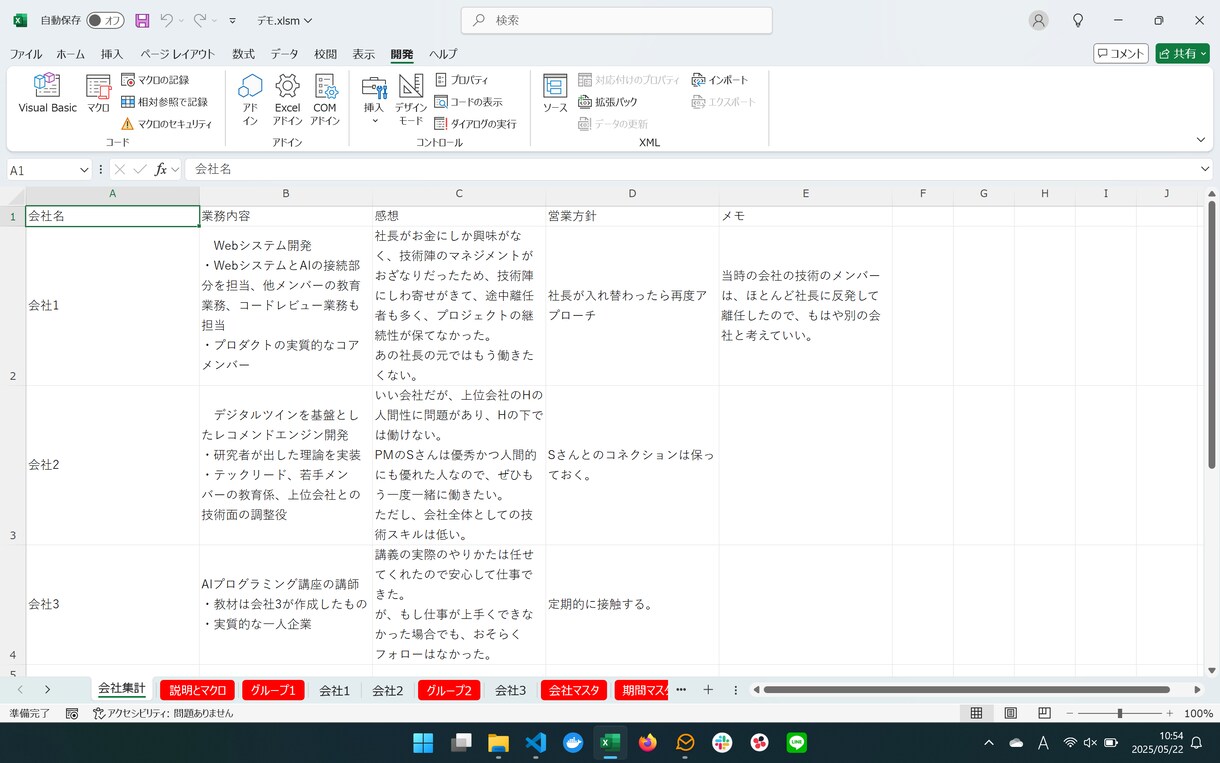Open Excel Add-ins dialog
This screenshot has width=1220, height=763.
pos(287,100)
